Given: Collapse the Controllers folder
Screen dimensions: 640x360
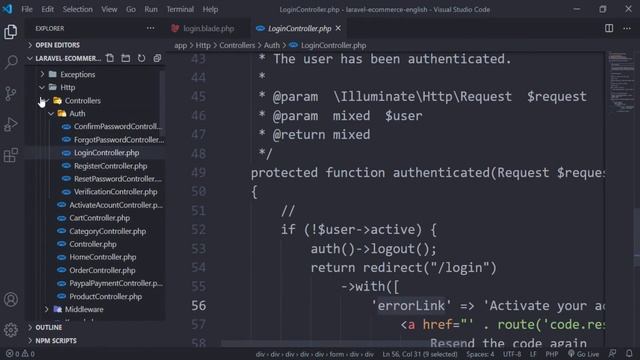Looking at the screenshot, I should pos(82,100).
